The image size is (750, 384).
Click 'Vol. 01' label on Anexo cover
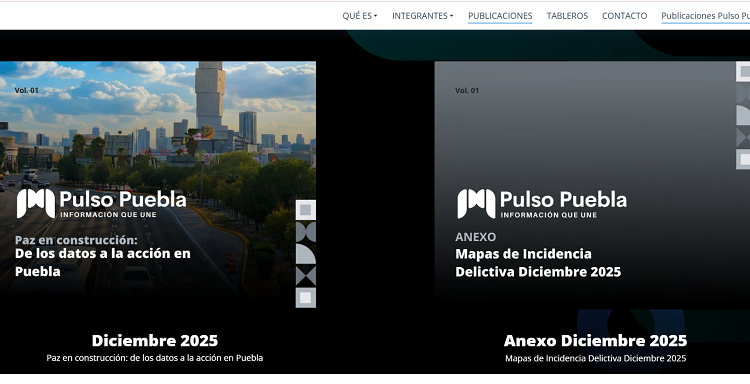coord(467,90)
